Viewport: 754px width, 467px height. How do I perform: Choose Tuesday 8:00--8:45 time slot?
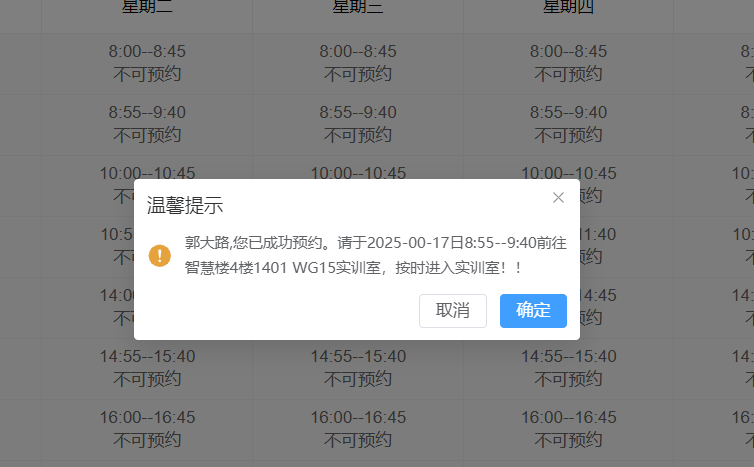coord(147,62)
